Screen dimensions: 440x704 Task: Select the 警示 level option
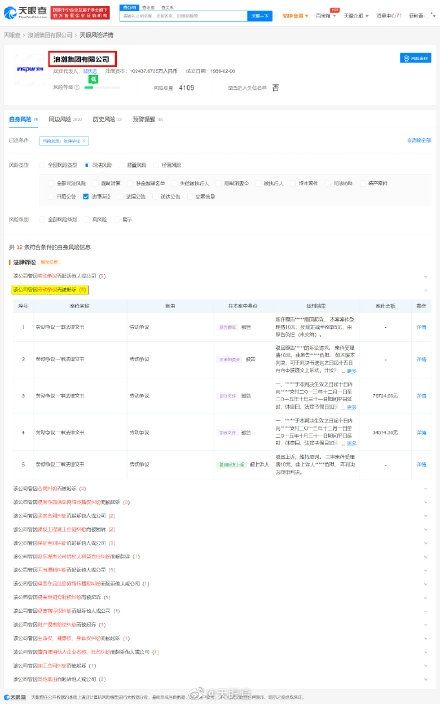click(x=123, y=220)
